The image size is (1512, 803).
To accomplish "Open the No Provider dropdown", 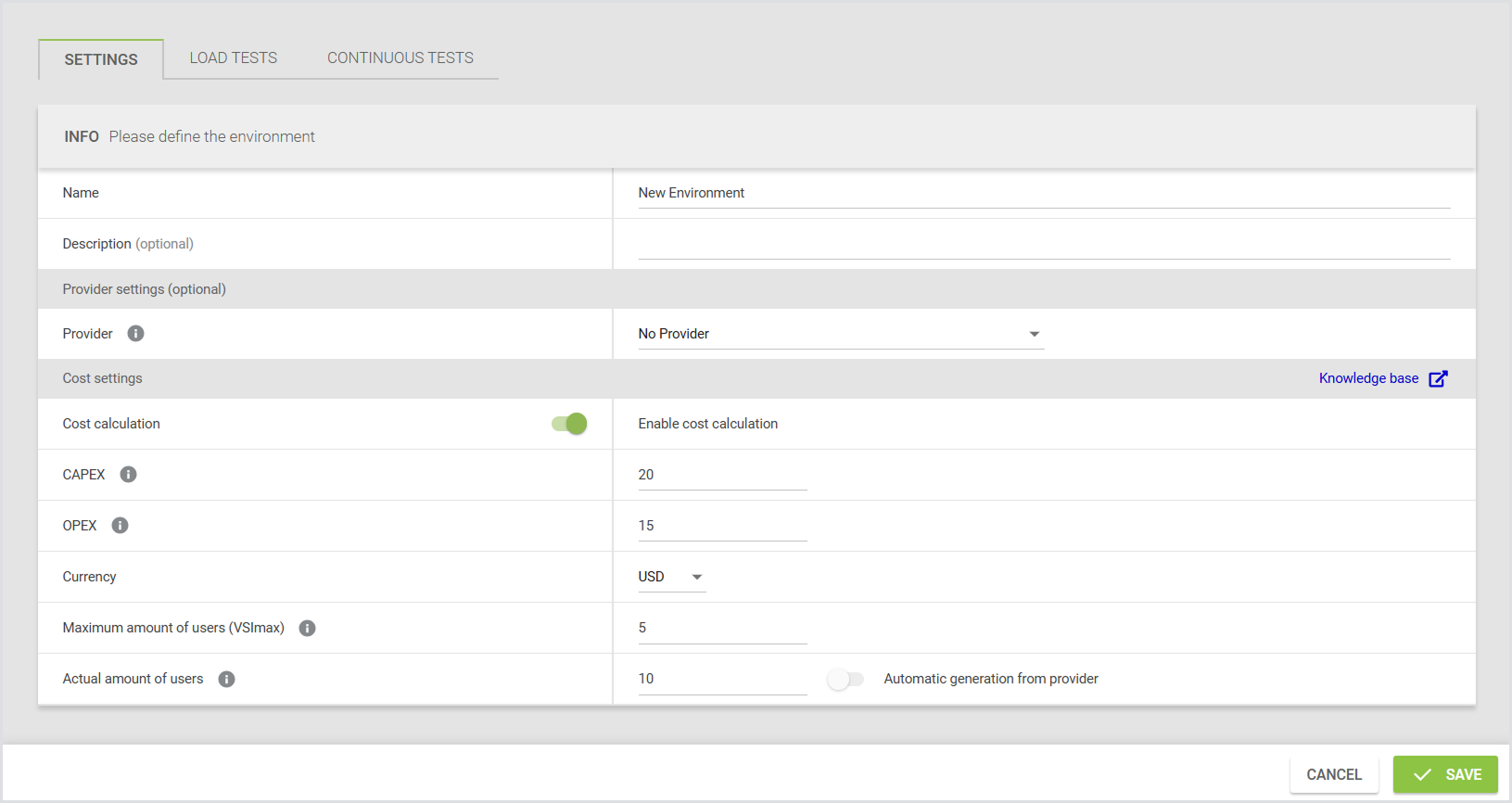I will (840, 334).
